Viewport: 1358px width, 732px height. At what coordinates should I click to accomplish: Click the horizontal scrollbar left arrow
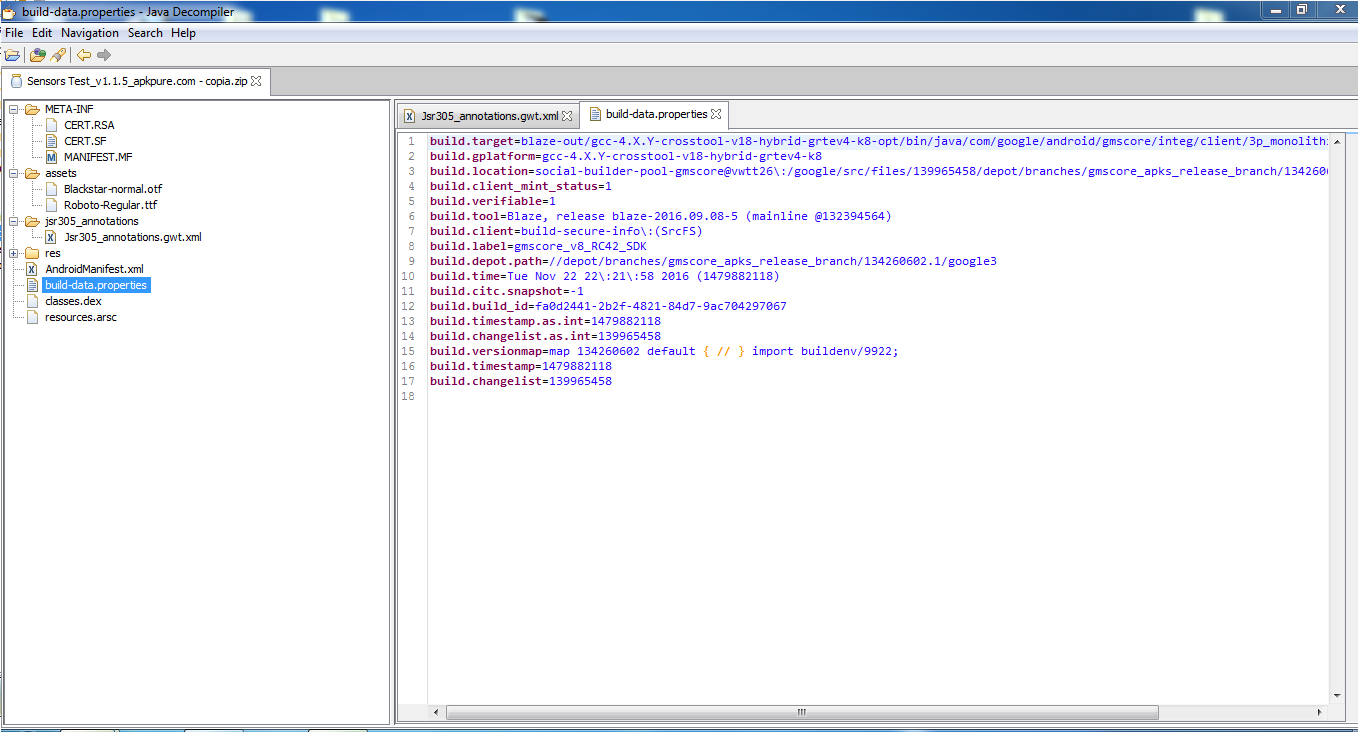coord(436,713)
